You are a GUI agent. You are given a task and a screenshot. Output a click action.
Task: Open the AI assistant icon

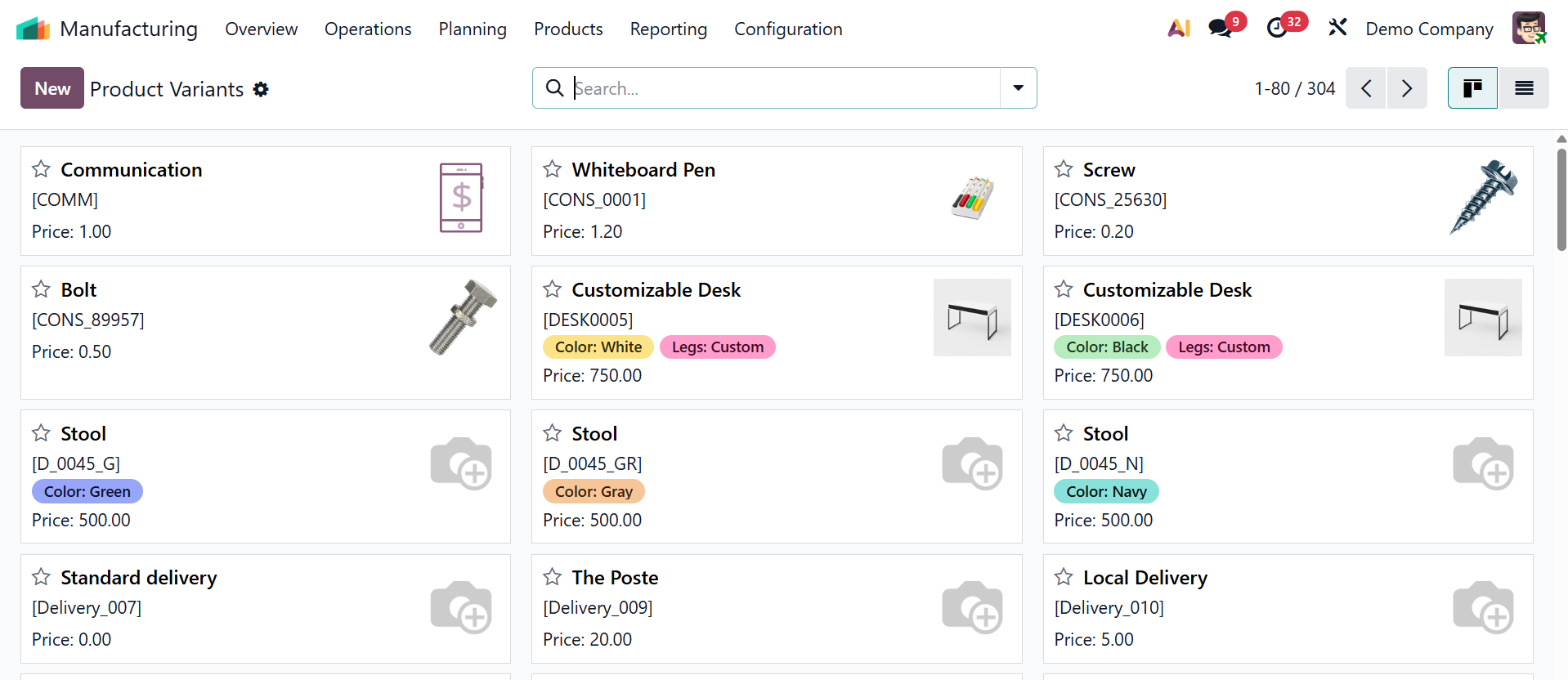tap(1178, 29)
